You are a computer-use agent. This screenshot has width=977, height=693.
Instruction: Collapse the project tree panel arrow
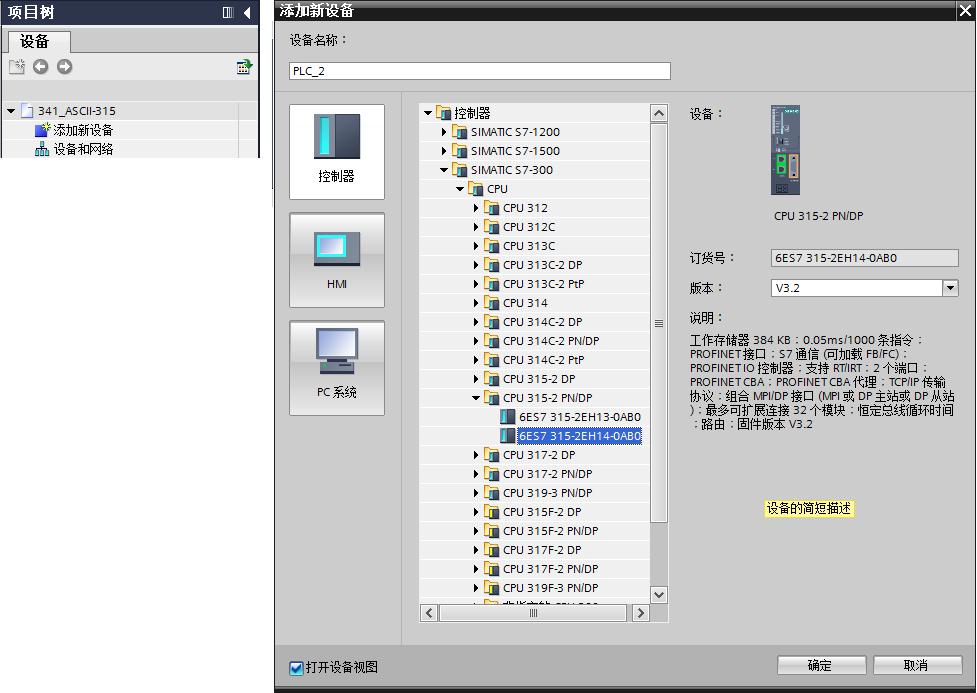click(247, 12)
